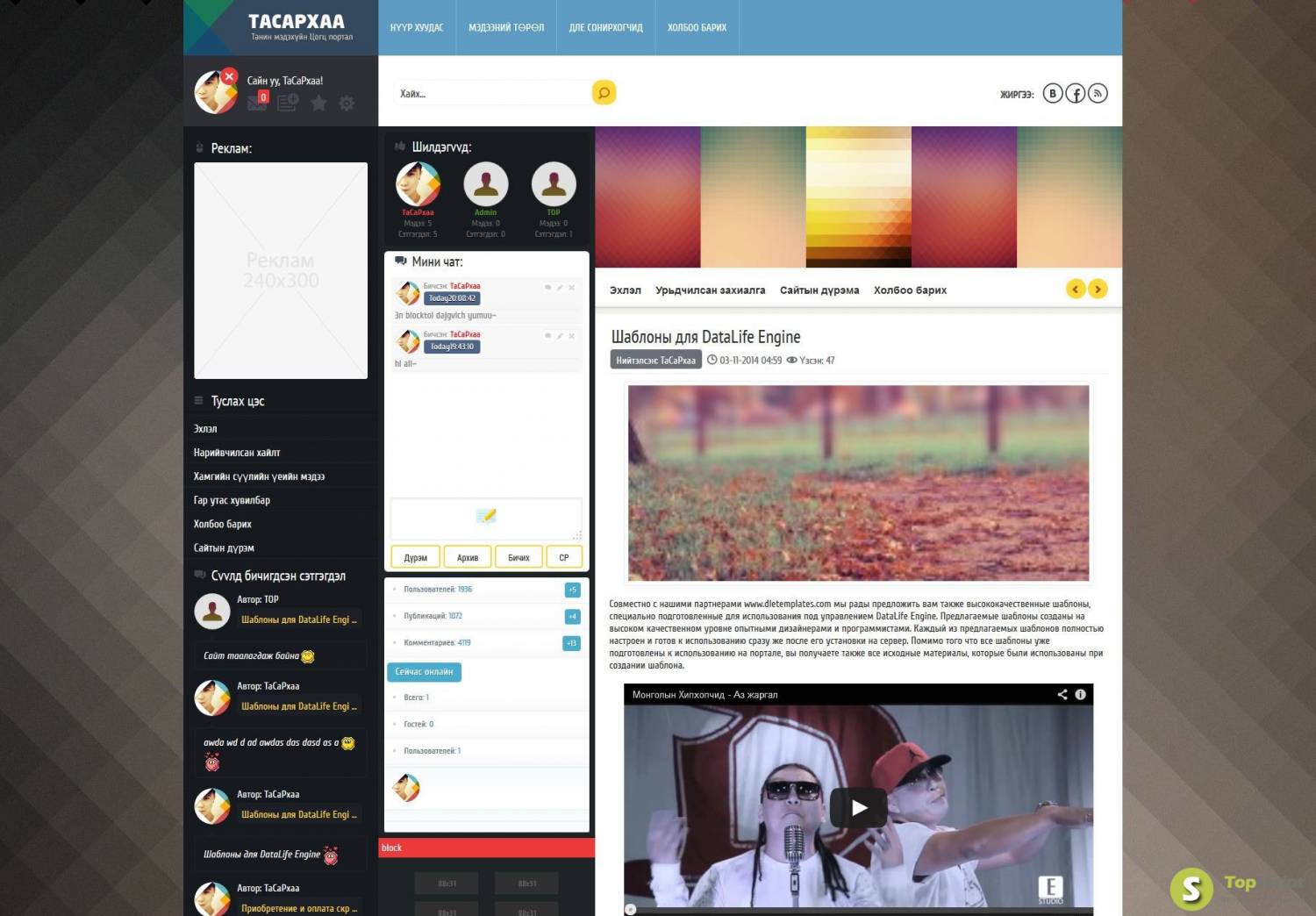This screenshot has height=916, width=1316.
Task: Click the video info icon
Action: click(x=1081, y=694)
